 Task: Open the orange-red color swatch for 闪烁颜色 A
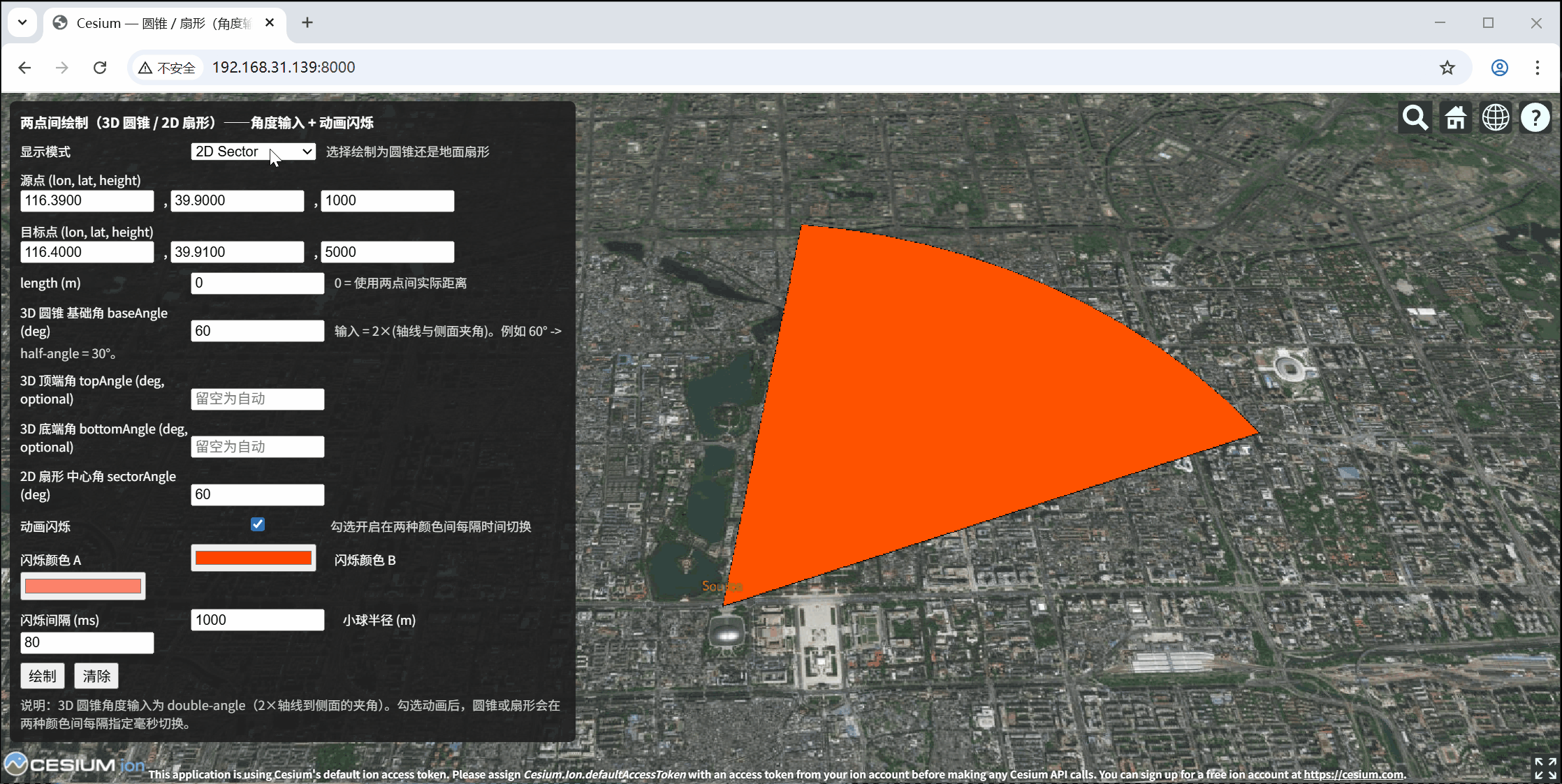(254, 558)
